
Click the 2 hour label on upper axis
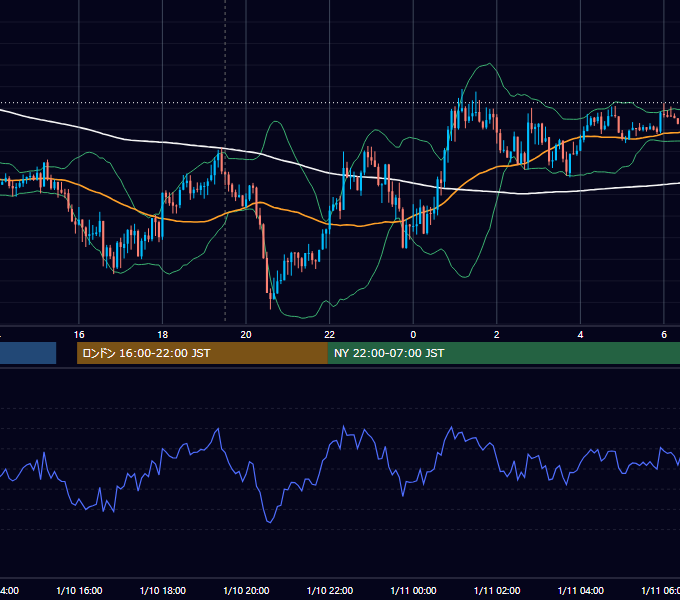497,335
